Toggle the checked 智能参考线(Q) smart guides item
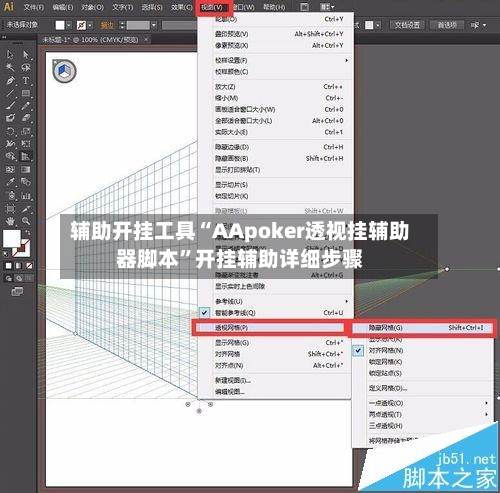Viewport: 500px width, 493px height. [x=275, y=313]
